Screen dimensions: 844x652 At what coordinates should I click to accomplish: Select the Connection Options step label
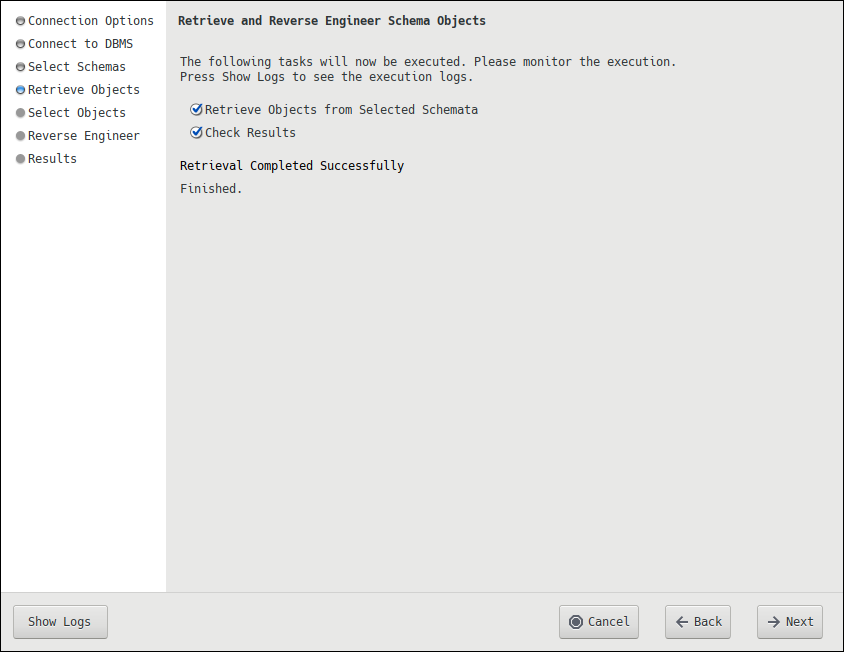pyautogui.click(x=91, y=21)
